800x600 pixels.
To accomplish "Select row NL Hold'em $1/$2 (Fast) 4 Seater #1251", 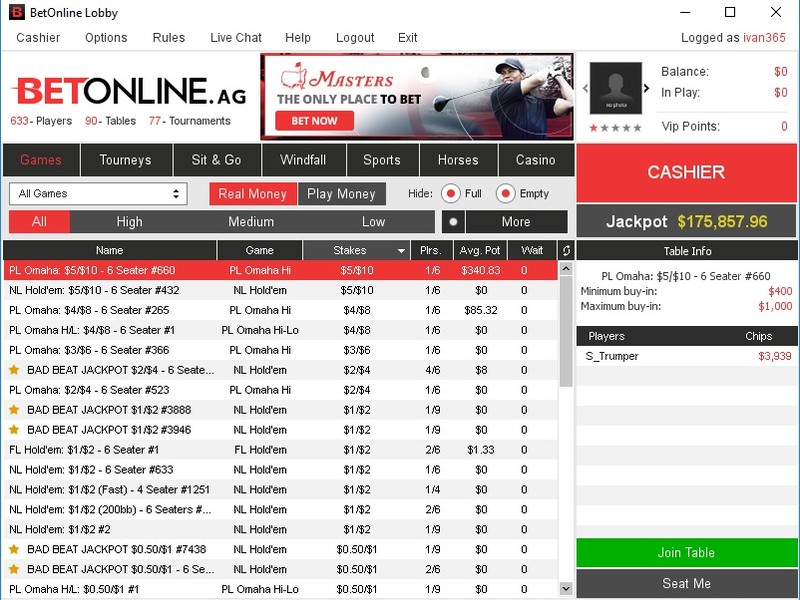I will click(x=281, y=489).
